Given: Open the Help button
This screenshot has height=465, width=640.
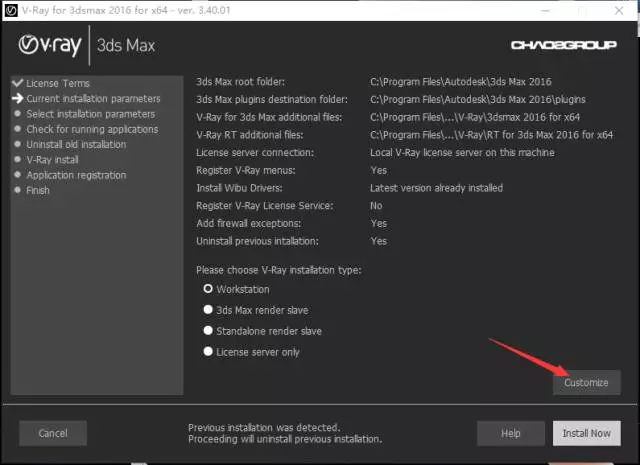Looking at the screenshot, I should tap(511, 433).
